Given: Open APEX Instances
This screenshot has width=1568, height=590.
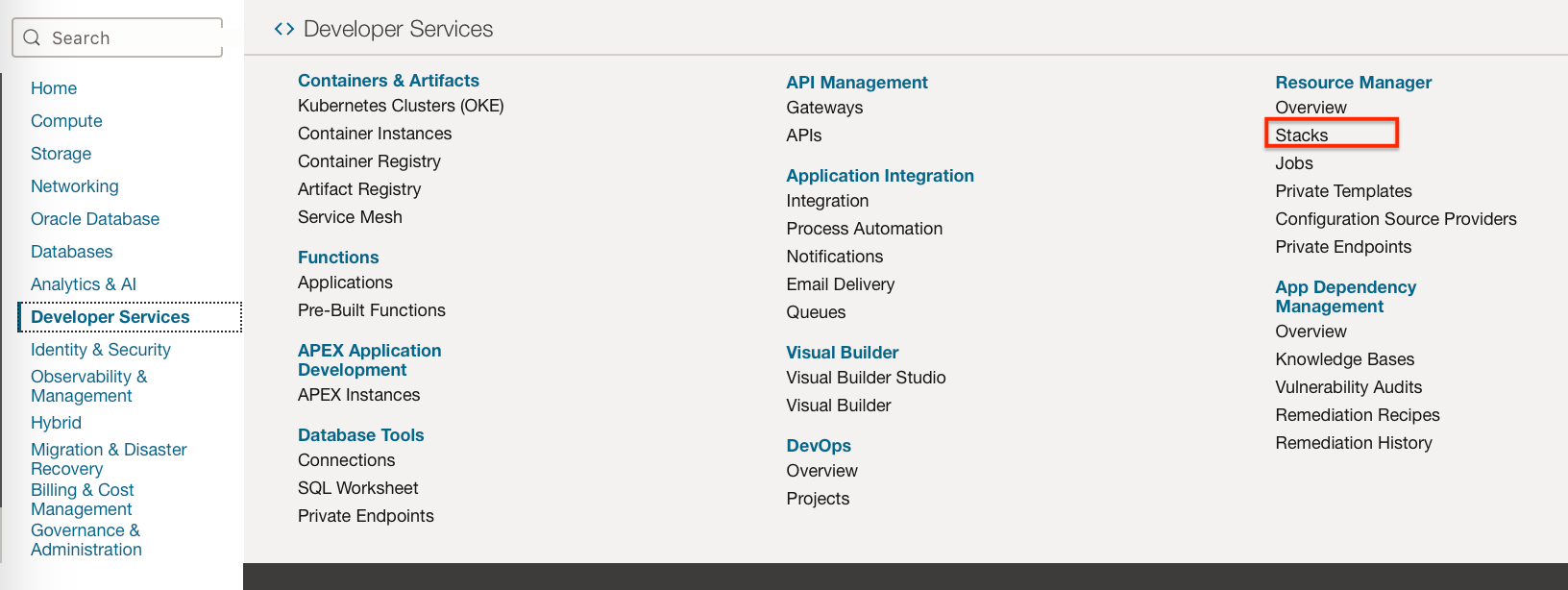Looking at the screenshot, I should tap(358, 395).
